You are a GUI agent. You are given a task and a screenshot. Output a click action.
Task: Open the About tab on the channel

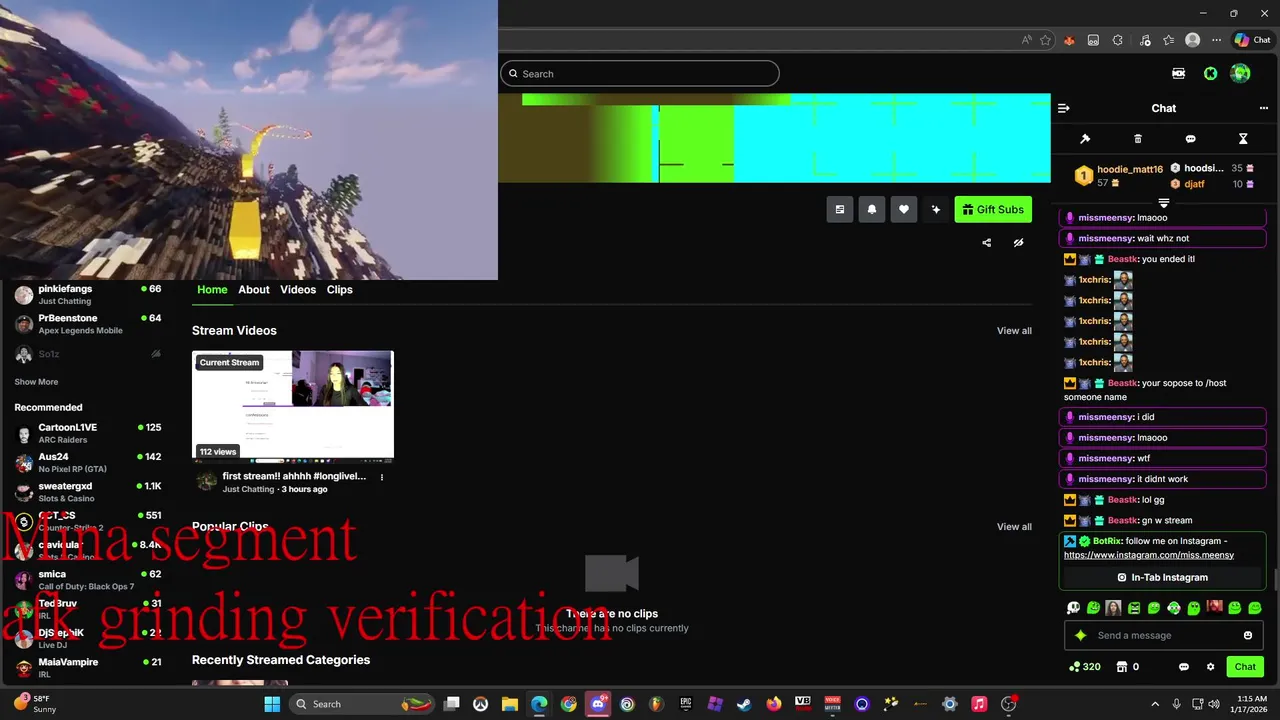[254, 289]
